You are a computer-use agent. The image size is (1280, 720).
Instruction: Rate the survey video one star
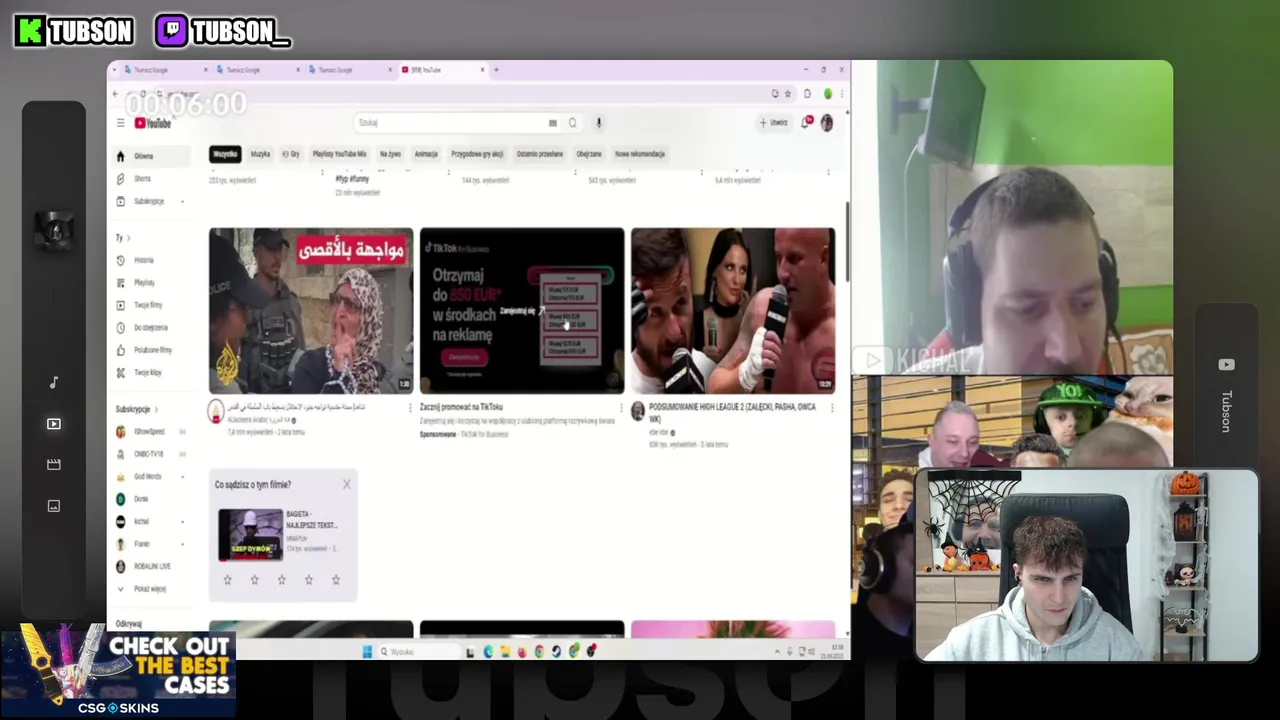(x=228, y=579)
